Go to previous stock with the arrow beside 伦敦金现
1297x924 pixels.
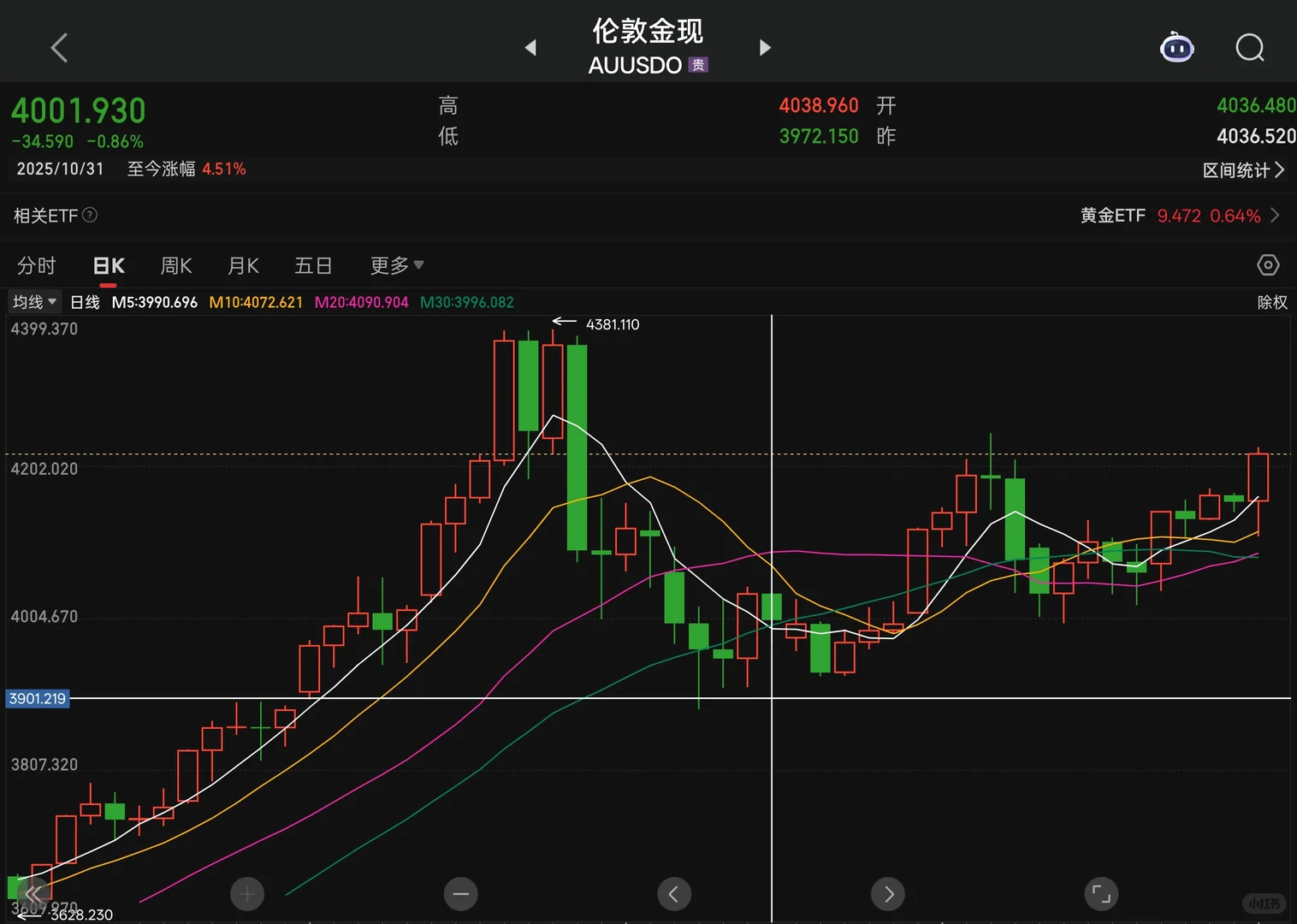click(530, 48)
